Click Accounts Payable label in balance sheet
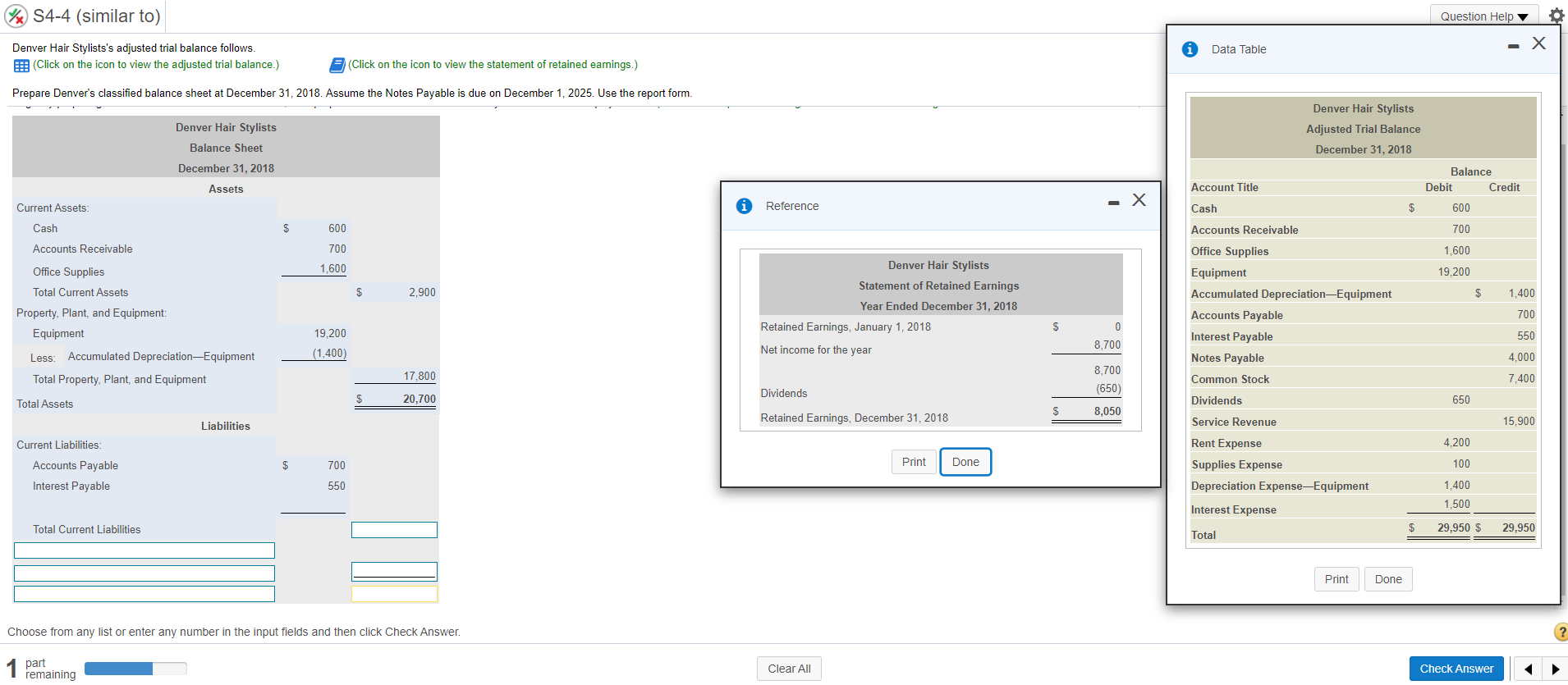This screenshot has height=685, width=1568. [x=76, y=465]
